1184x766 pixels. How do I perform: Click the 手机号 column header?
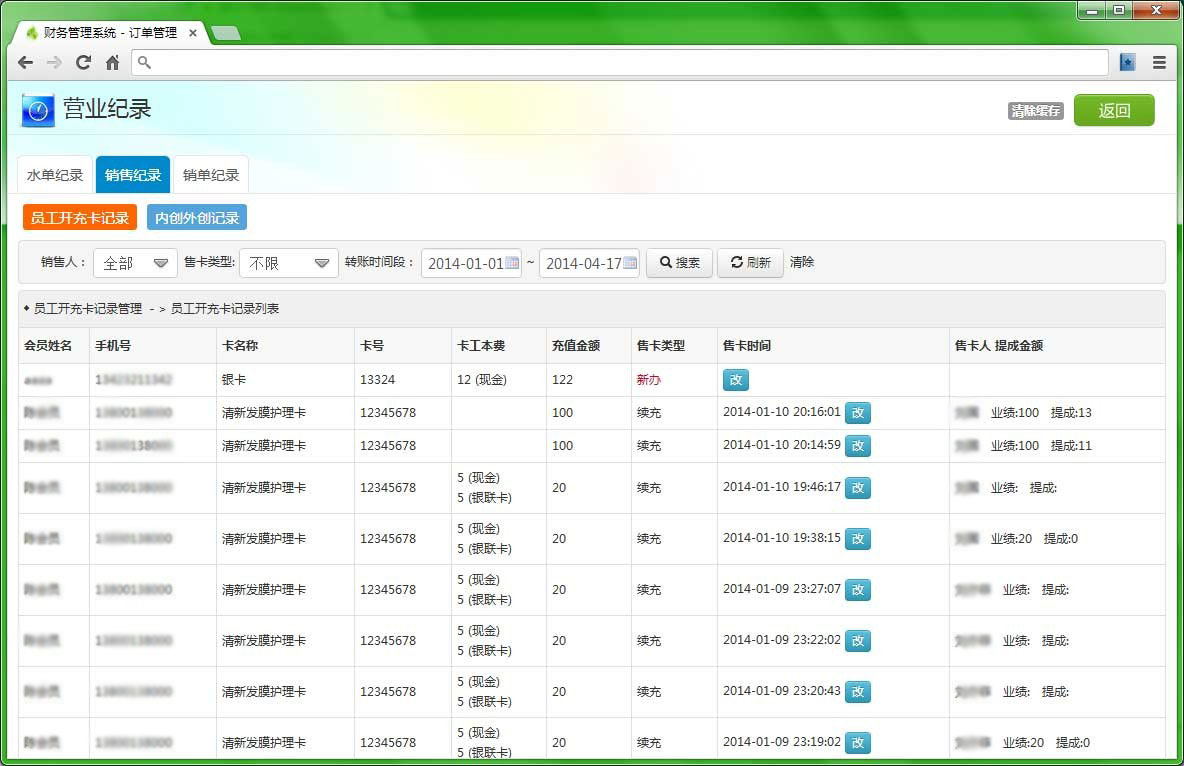pos(113,346)
